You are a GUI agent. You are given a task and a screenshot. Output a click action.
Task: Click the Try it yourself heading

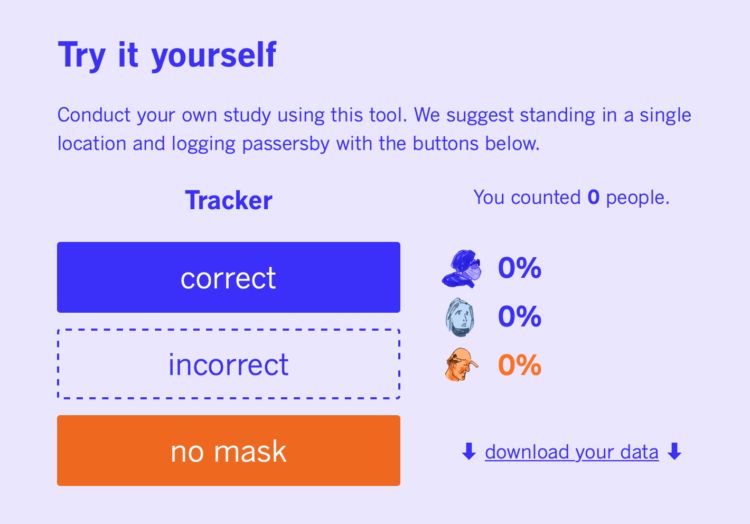pyautogui.click(x=167, y=55)
